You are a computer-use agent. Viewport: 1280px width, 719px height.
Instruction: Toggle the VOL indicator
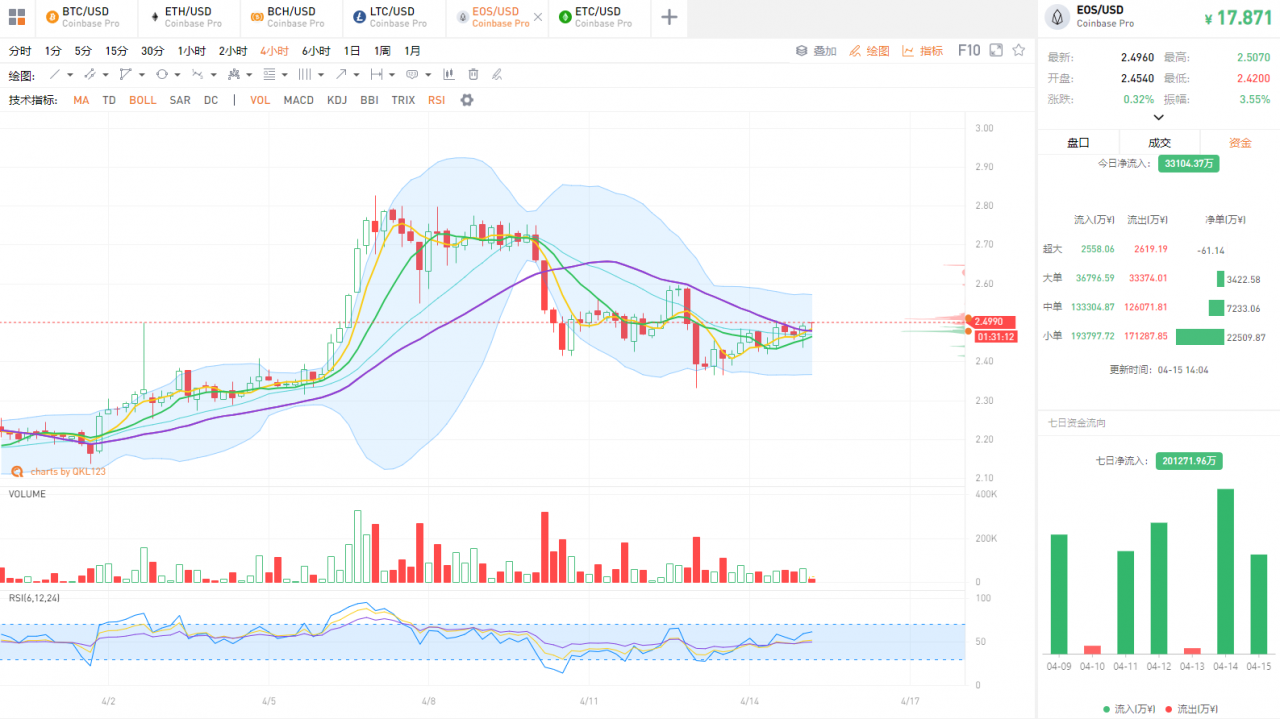[260, 99]
